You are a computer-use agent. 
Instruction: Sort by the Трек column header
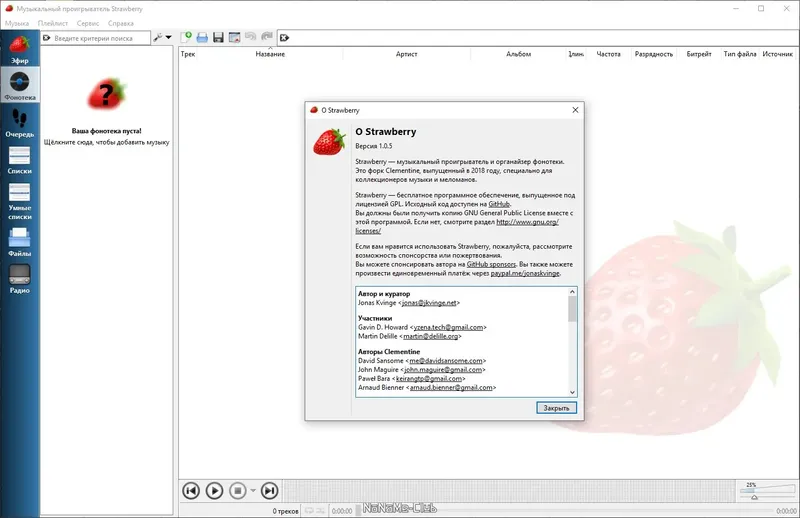click(188, 54)
